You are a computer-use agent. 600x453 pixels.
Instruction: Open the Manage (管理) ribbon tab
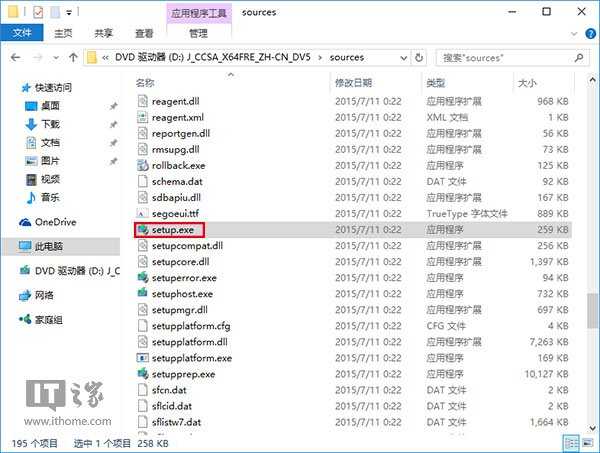[x=199, y=33]
